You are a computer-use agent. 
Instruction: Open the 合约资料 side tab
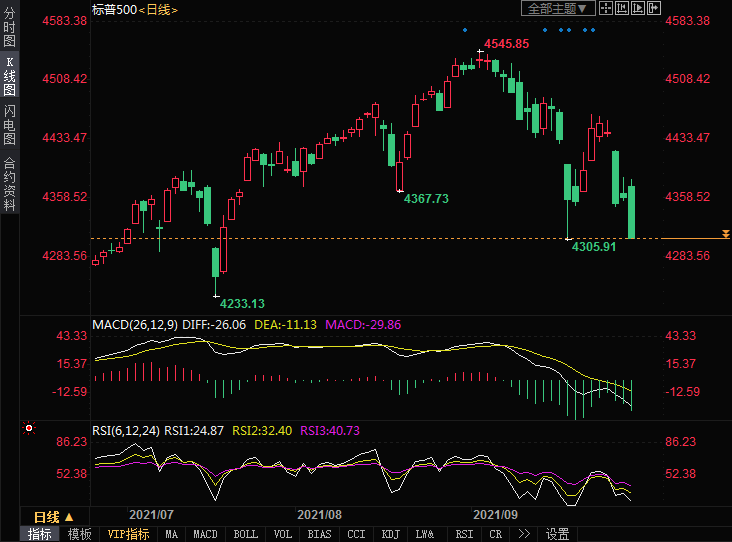pyautogui.click(x=9, y=183)
